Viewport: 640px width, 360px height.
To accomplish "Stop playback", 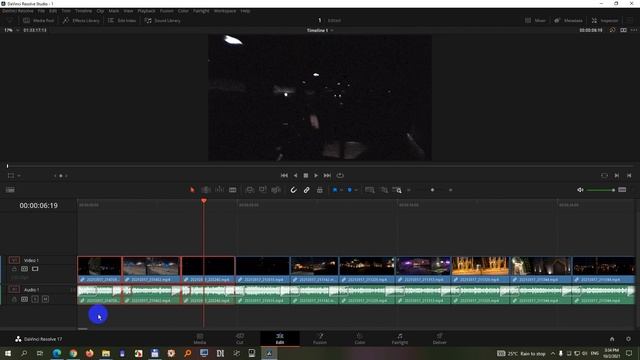I will tap(306, 176).
